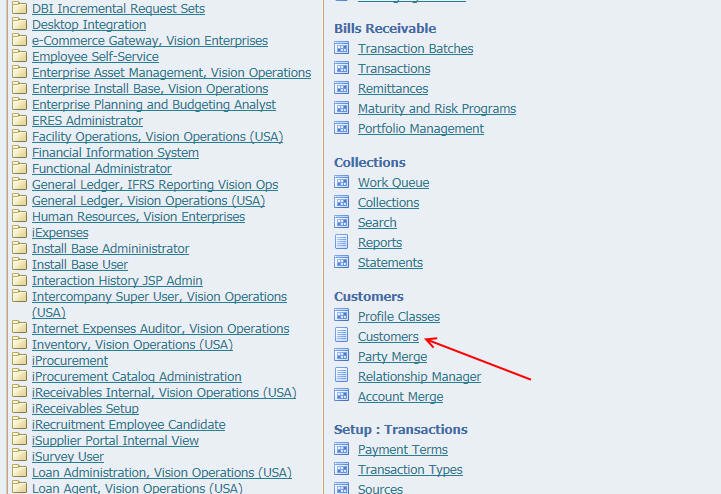Click folder icon beside Install Base User
721x494 pixels.
[x=19, y=264]
